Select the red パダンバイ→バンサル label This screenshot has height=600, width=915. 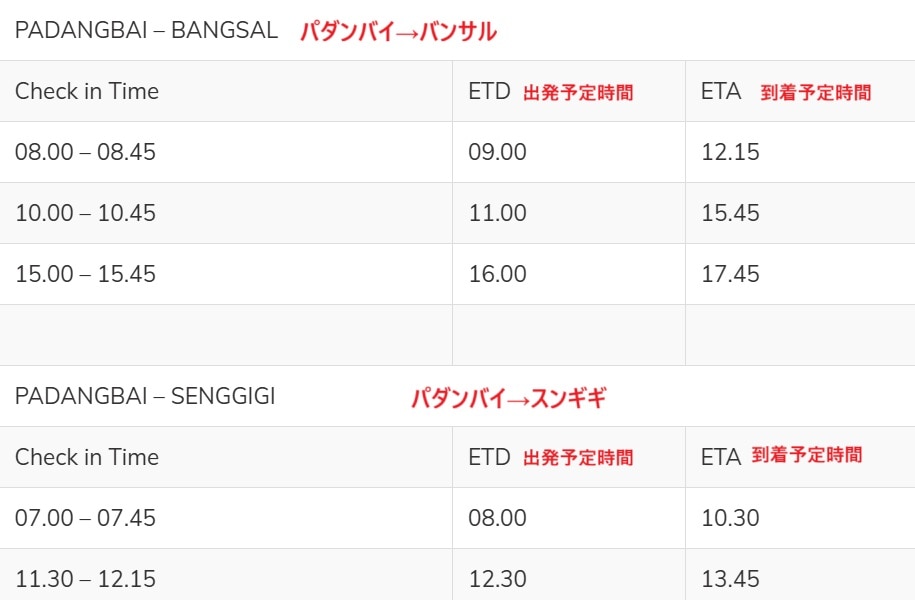pyautogui.click(x=398, y=31)
